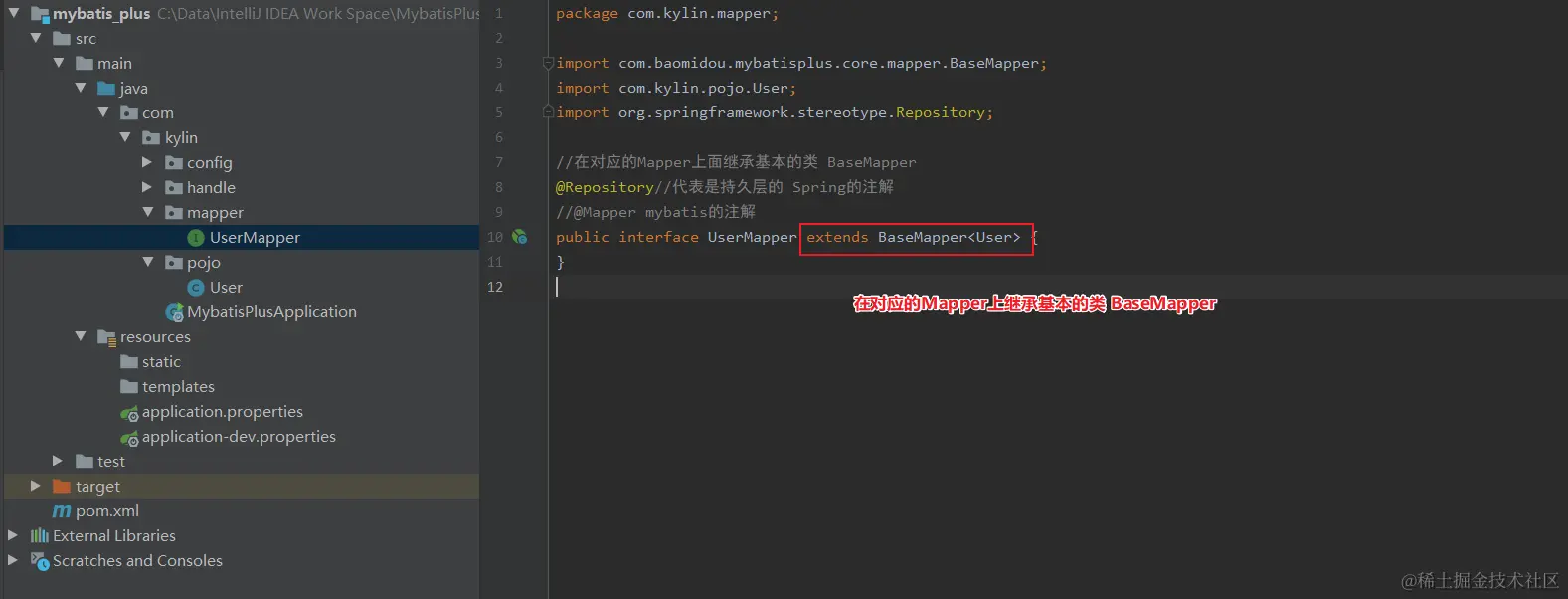
Task: Click BaseMapper<User> in the interface declaration
Action: [x=950, y=237]
